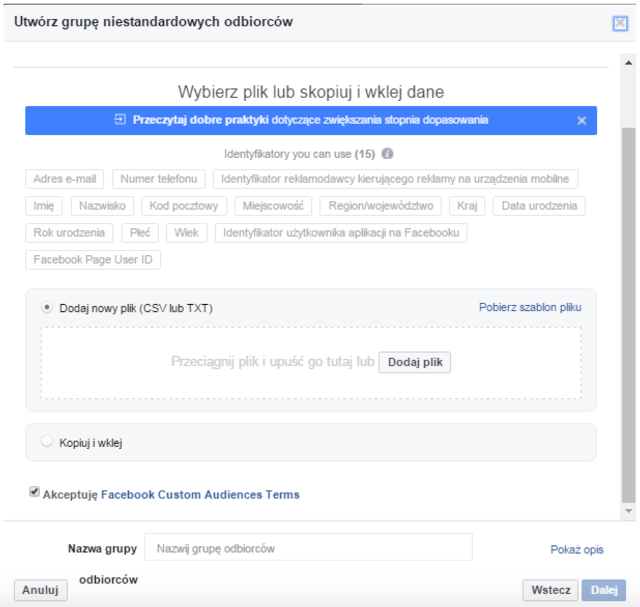Click the 'Dodaj plik' button

tap(415, 362)
